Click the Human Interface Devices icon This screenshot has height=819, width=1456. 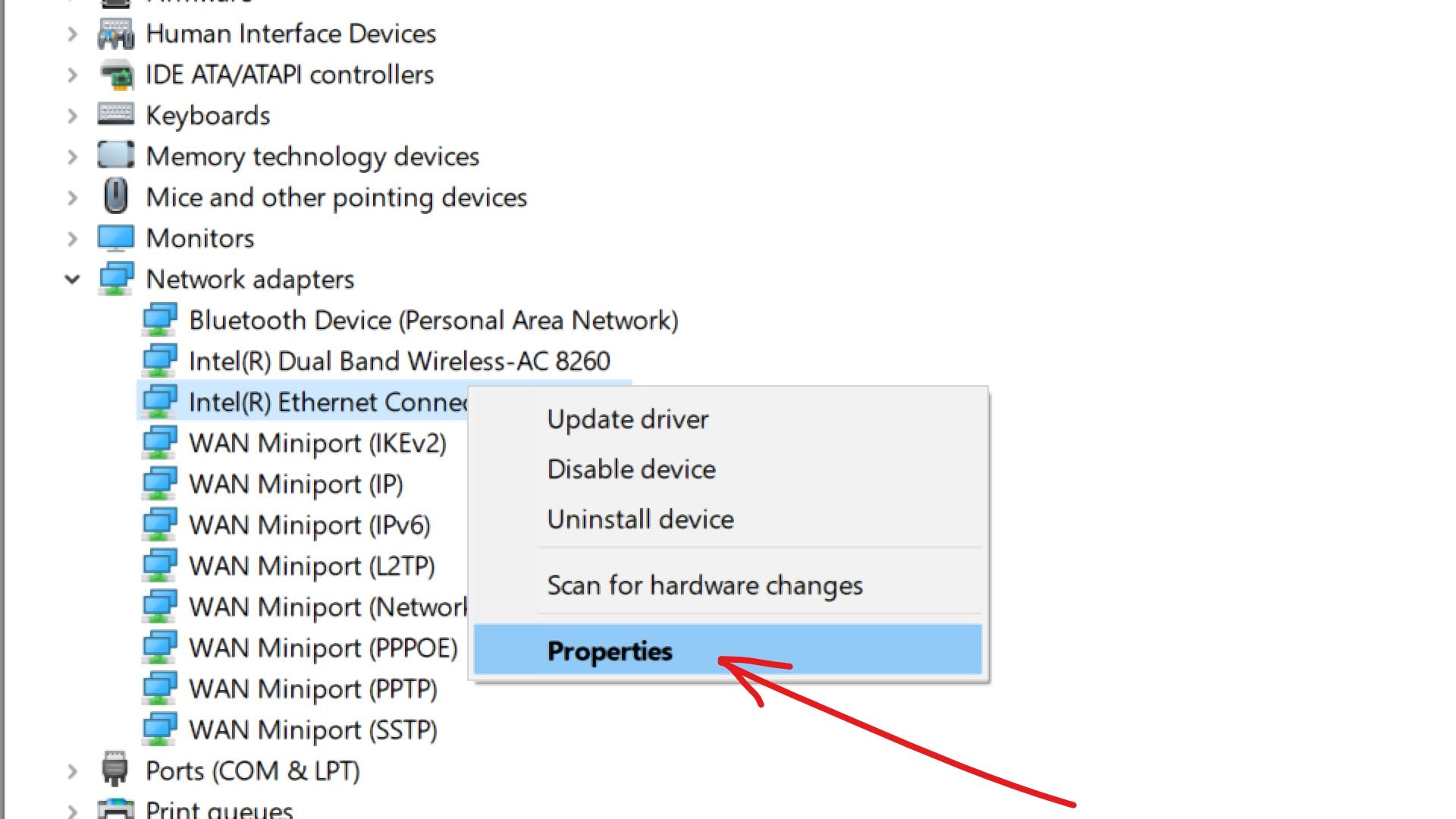(x=116, y=34)
